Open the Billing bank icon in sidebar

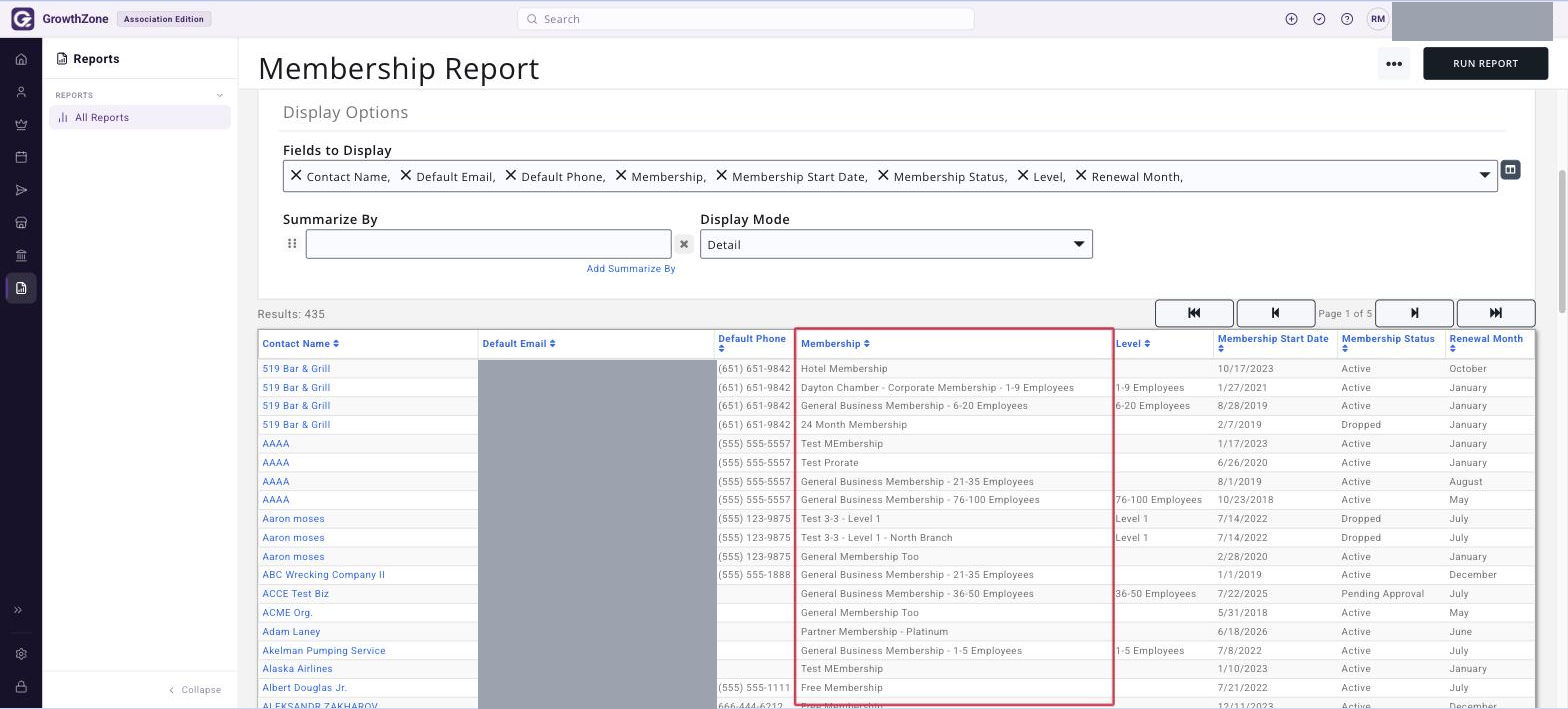click(21, 255)
